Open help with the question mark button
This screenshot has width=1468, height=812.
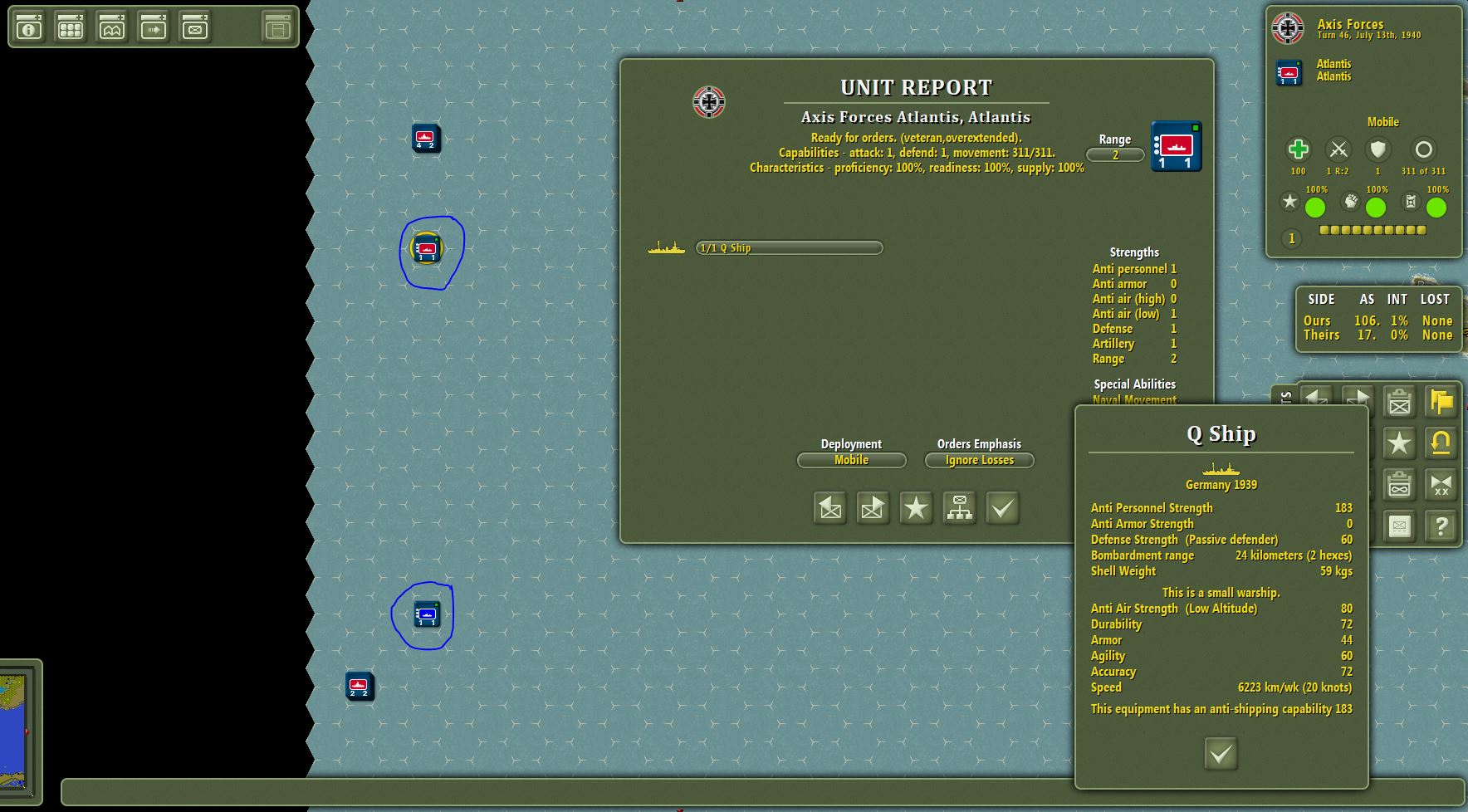click(x=1441, y=526)
